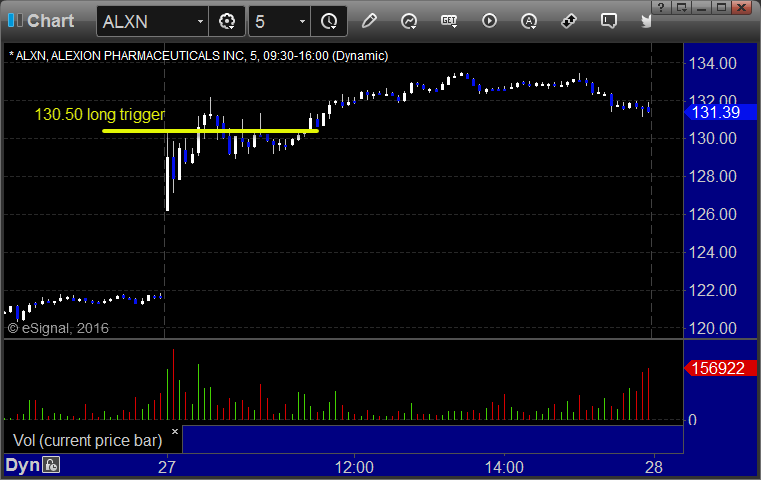The height and width of the screenshot is (480, 761).
Task: Click the 134.00 price axis label
Action: coord(712,63)
